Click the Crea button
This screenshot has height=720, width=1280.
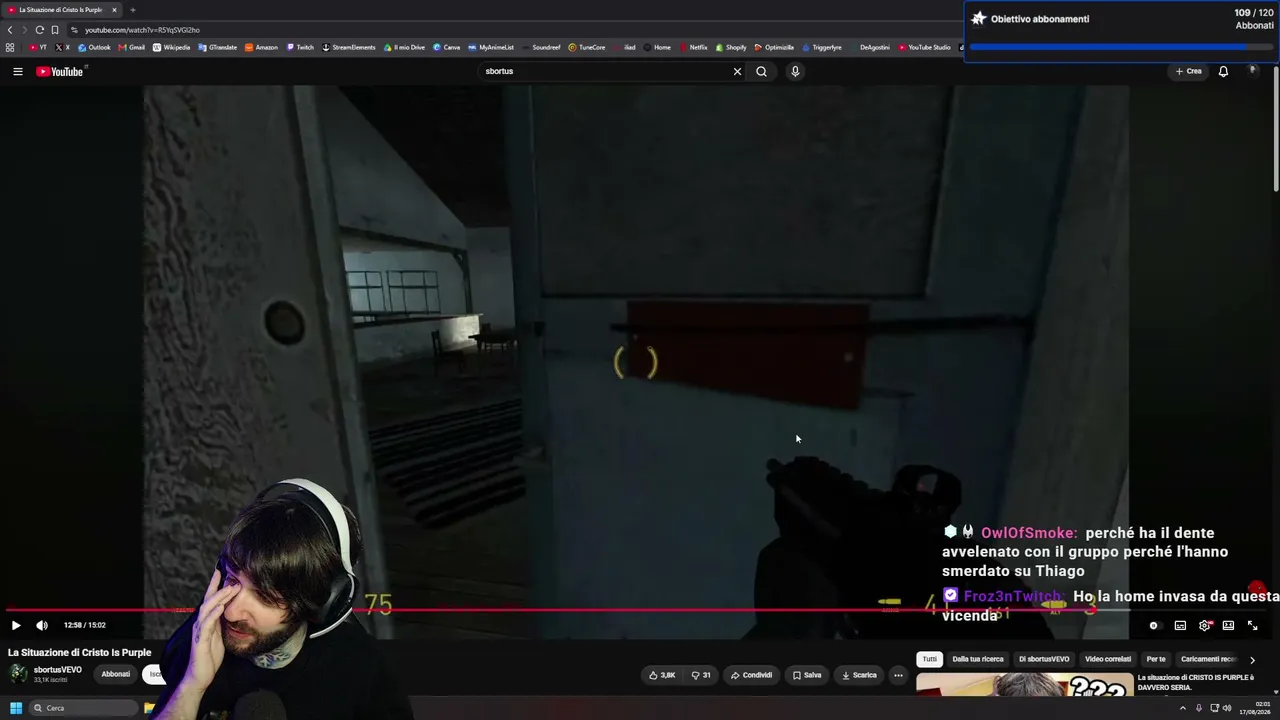(1189, 71)
